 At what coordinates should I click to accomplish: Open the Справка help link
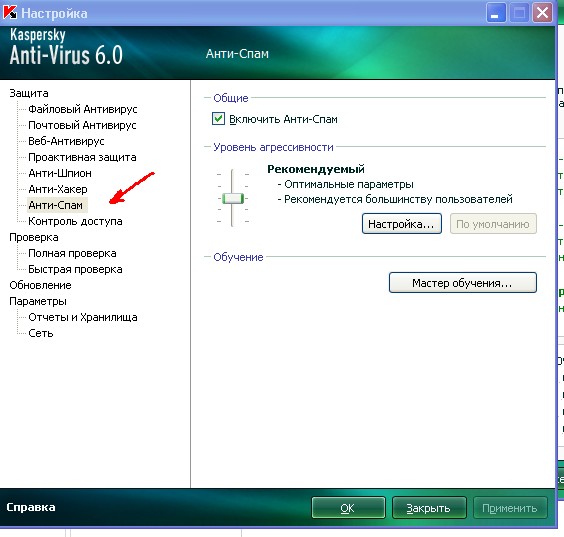[x=31, y=507]
